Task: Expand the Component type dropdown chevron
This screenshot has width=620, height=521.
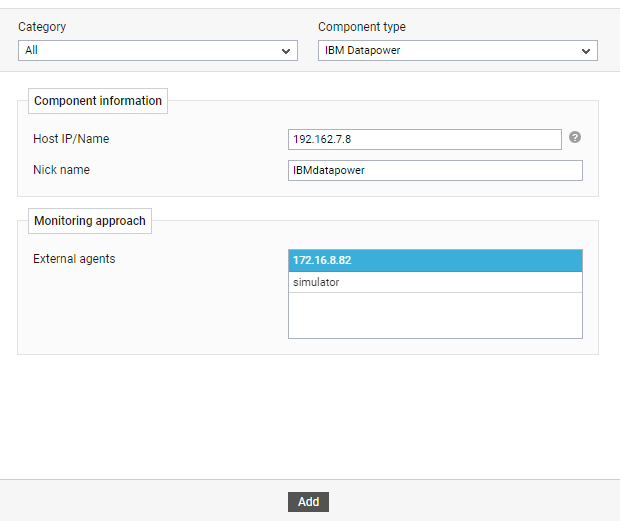Action: coord(586,51)
